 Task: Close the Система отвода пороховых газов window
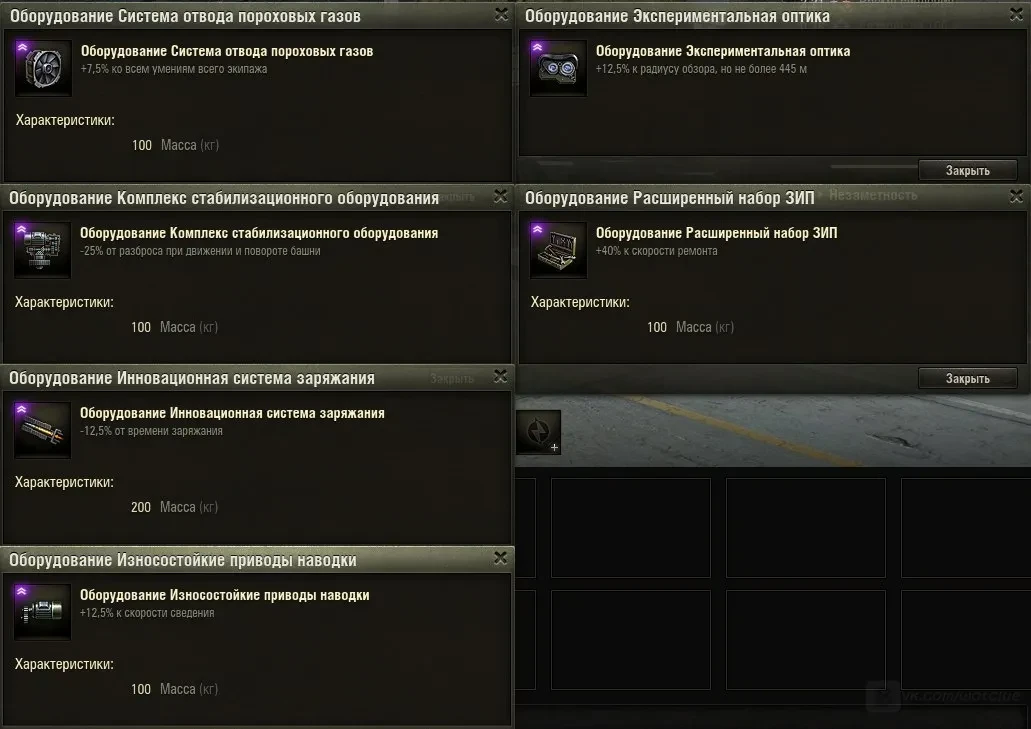click(501, 14)
